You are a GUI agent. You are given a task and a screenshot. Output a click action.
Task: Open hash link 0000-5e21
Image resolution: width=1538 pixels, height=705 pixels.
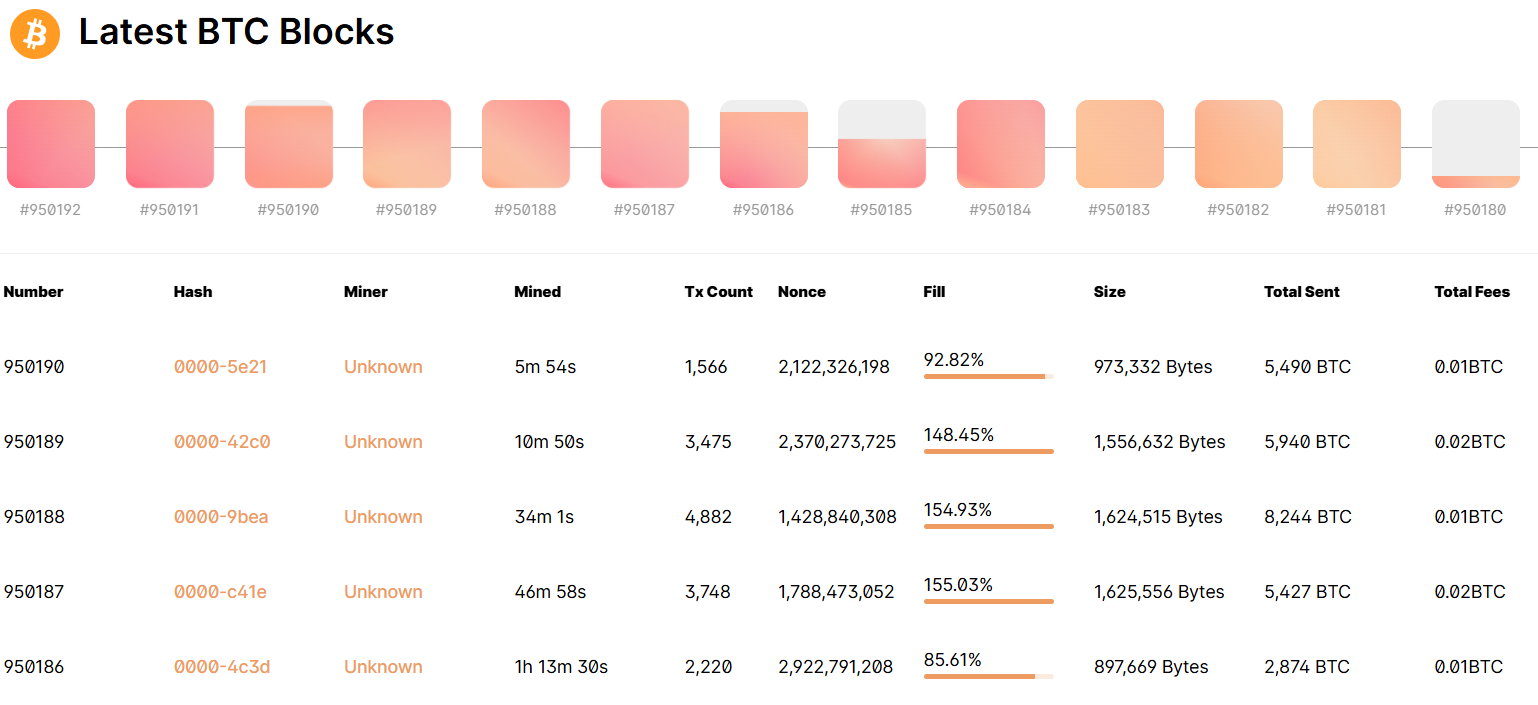point(221,367)
